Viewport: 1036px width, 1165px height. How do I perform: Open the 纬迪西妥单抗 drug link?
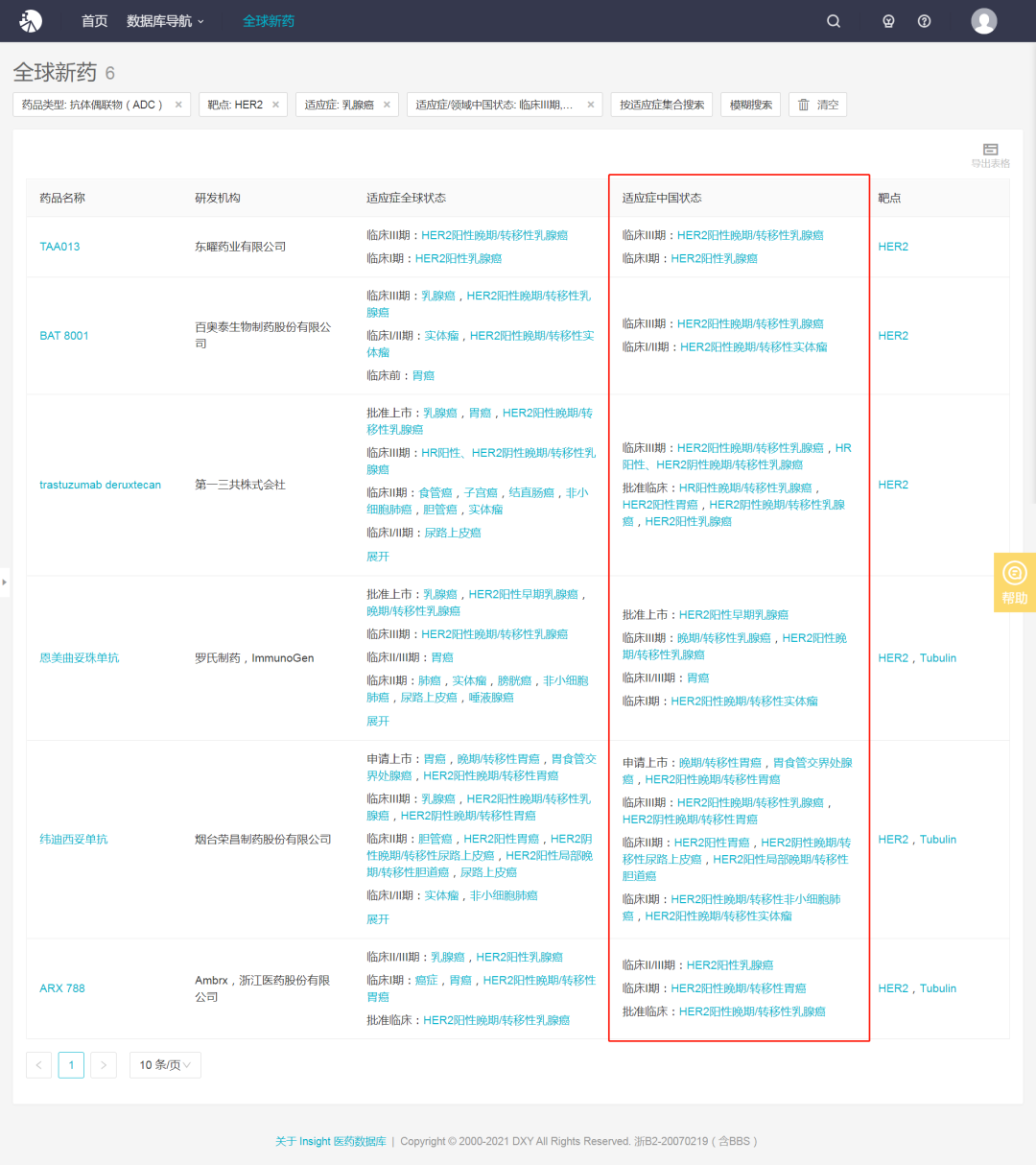click(74, 840)
